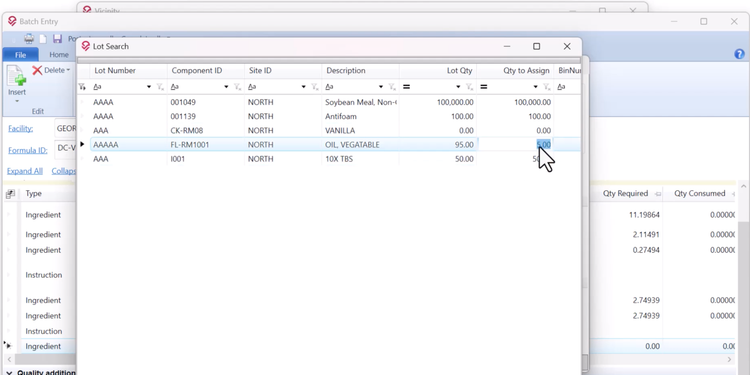750x375 pixels.
Task: Click the pin icon next to Qty Required
Action: [x=658, y=194]
